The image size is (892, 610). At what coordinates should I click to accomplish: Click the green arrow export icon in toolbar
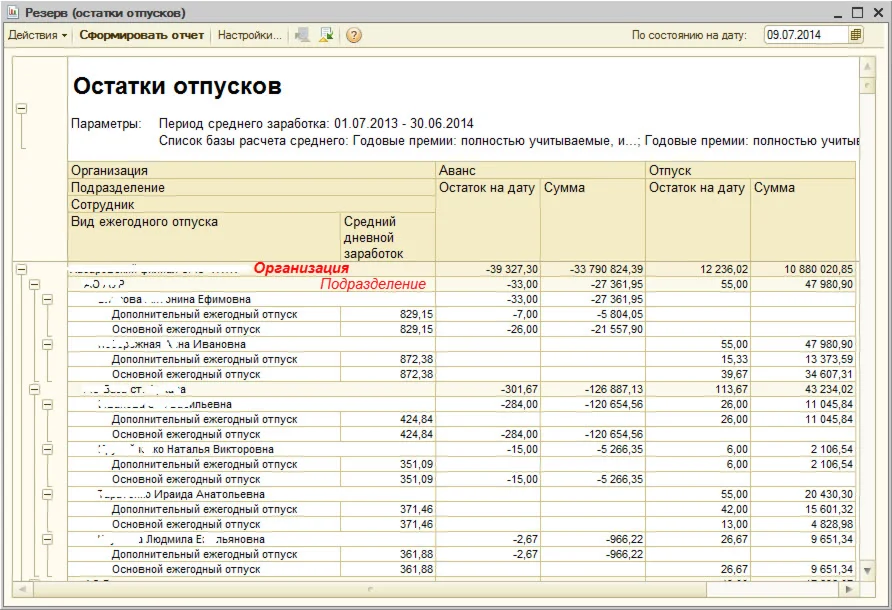(x=326, y=35)
